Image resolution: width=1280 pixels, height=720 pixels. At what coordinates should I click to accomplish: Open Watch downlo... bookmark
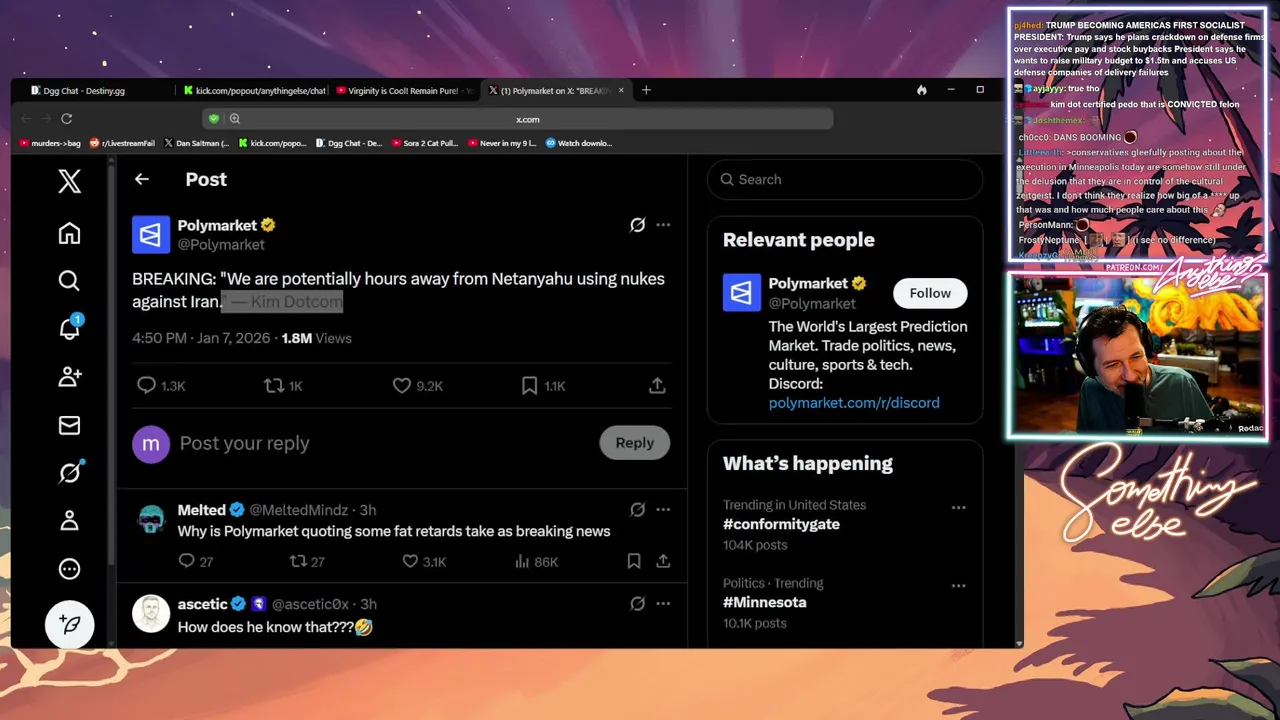coord(579,143)
